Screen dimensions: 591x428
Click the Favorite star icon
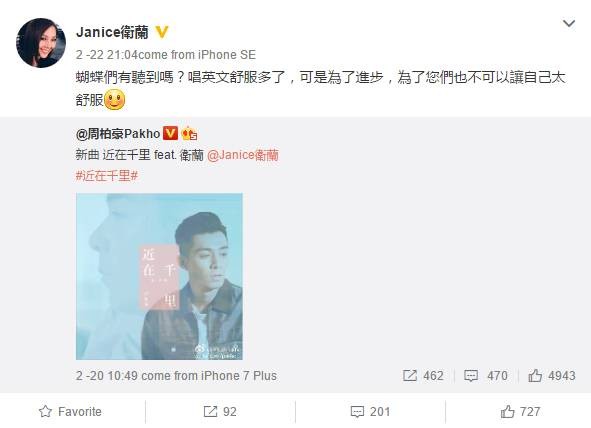45,411
